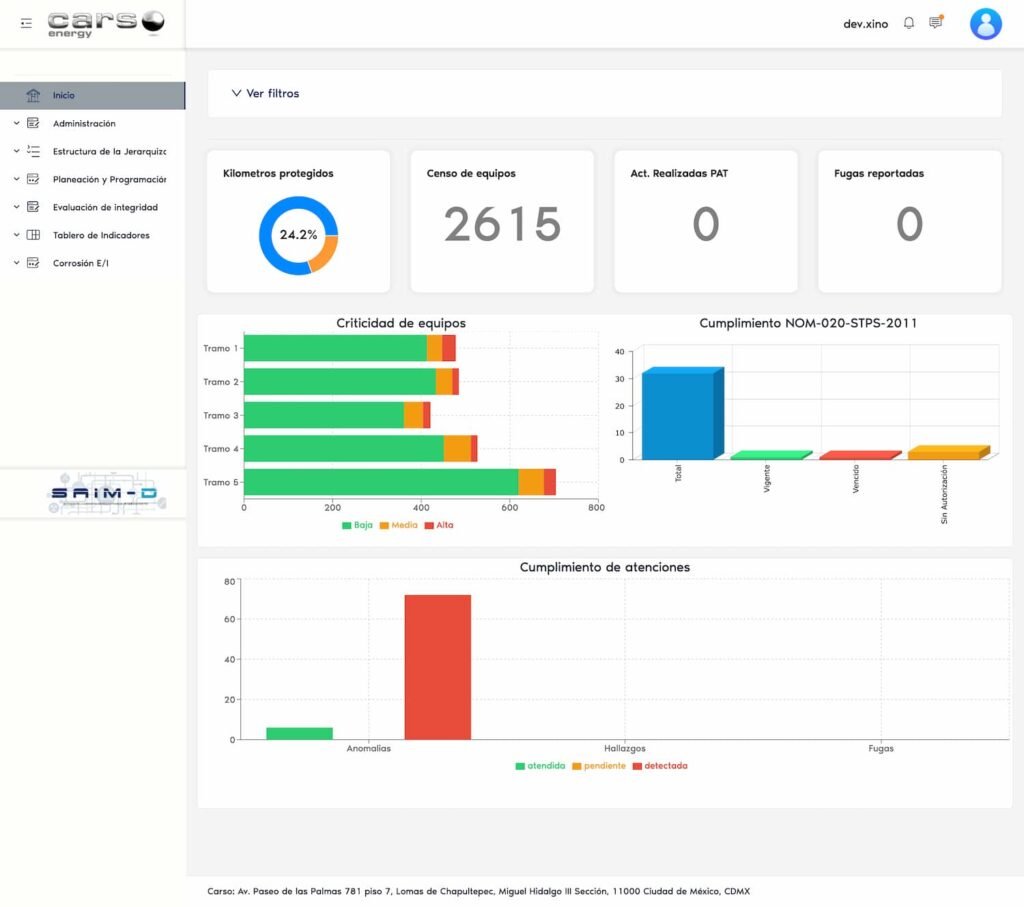1024x907 pixels.
Task: Click the user avatar icon
Action: tap(985, 24)
